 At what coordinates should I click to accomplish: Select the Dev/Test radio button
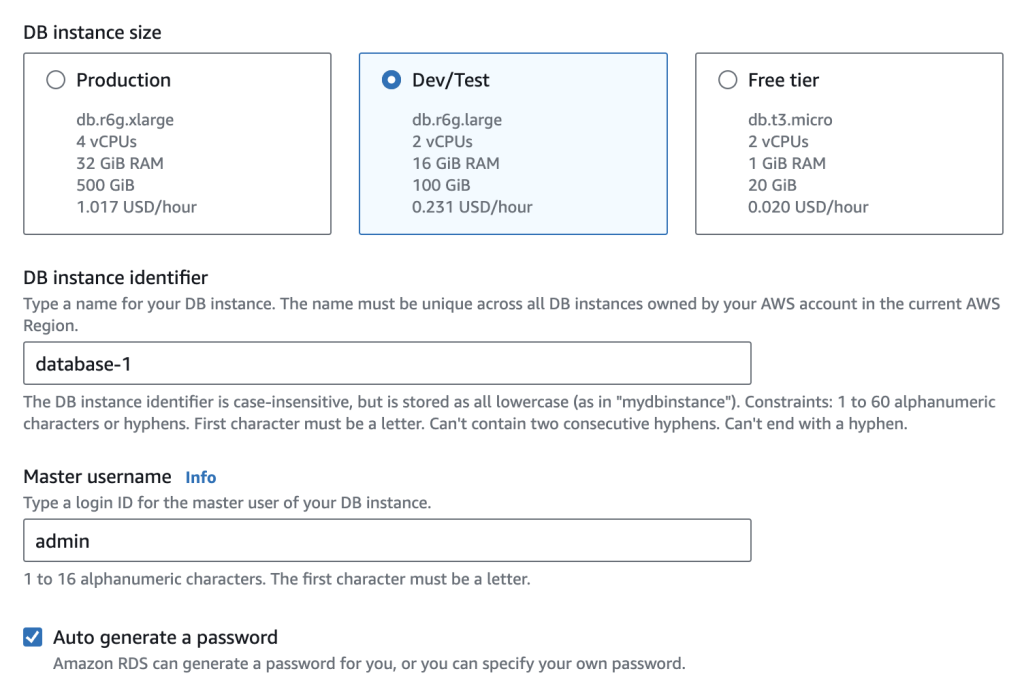coord(393,80)
